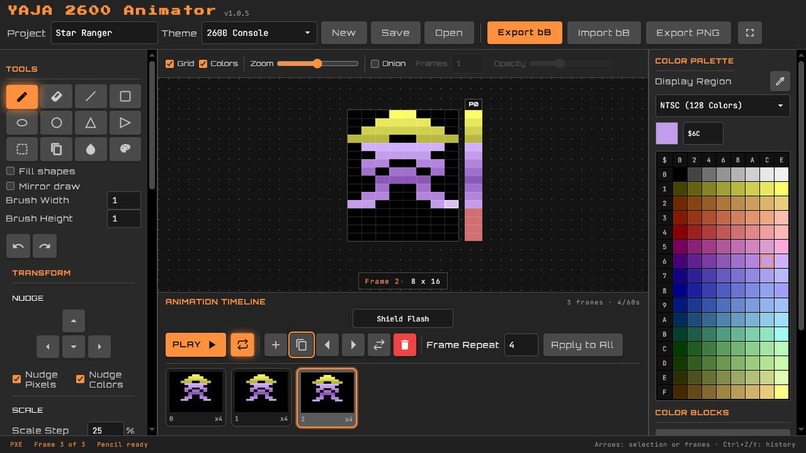Click the Import bB button

click(603, 33)
